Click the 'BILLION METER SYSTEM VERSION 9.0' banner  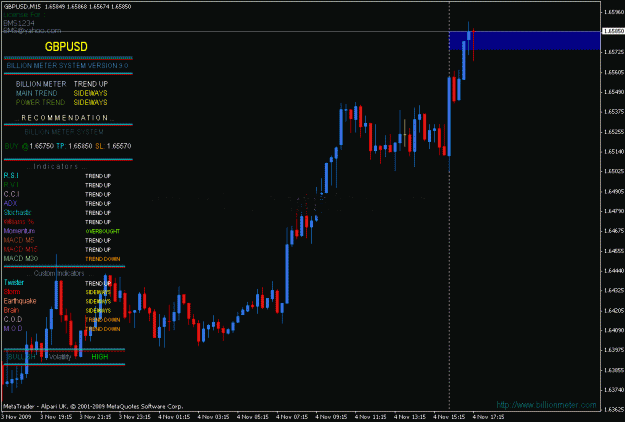[x=67, y=65]
